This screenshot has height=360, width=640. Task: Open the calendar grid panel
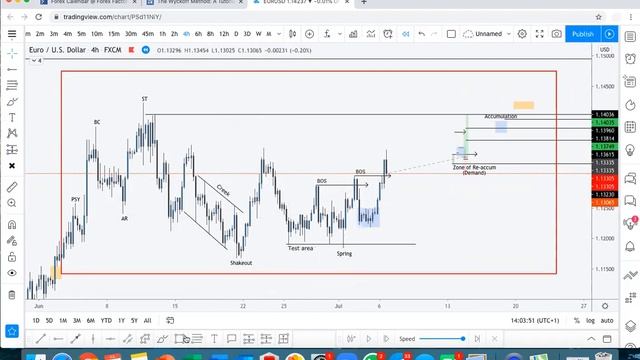click(x=630, y=127)
